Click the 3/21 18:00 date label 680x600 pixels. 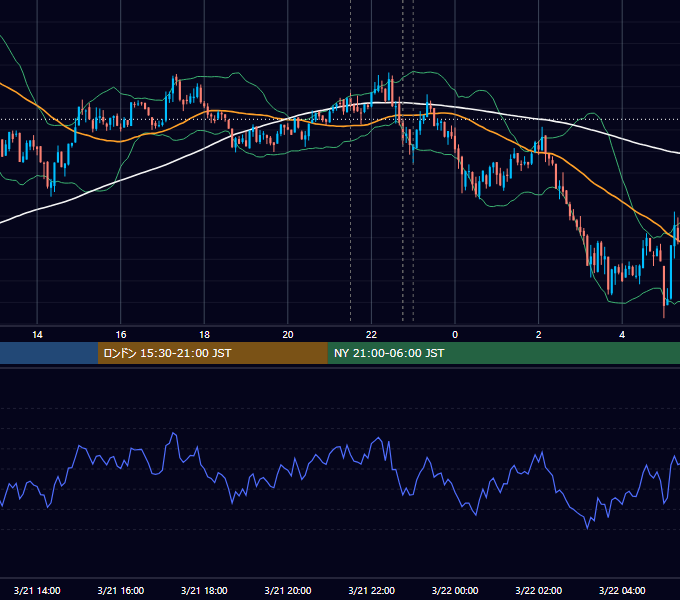(x=204, y=590)
